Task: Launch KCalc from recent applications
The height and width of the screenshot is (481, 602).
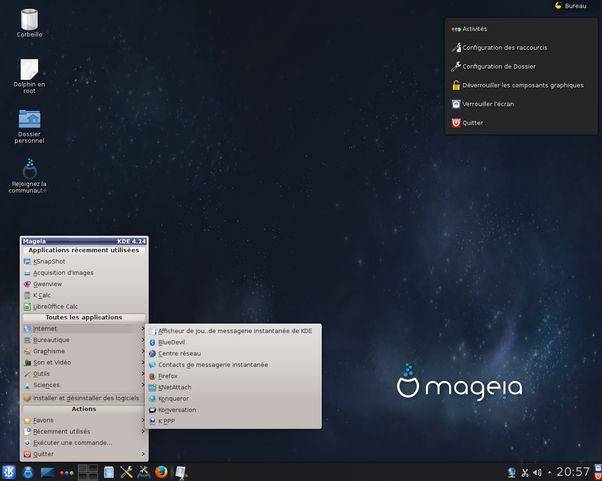Action: (x=84, y=295)
